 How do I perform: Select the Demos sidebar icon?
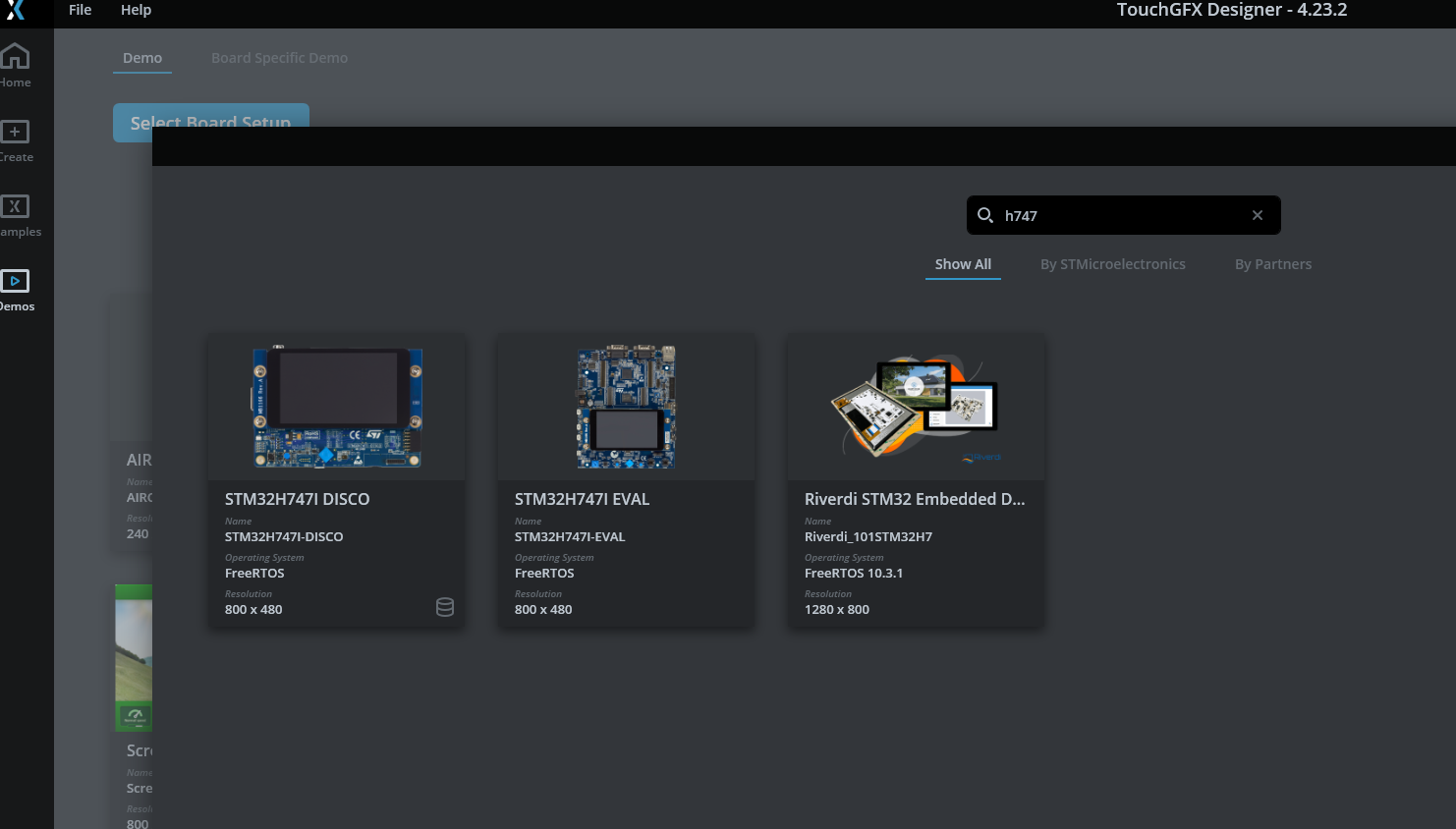pos(16,288)
